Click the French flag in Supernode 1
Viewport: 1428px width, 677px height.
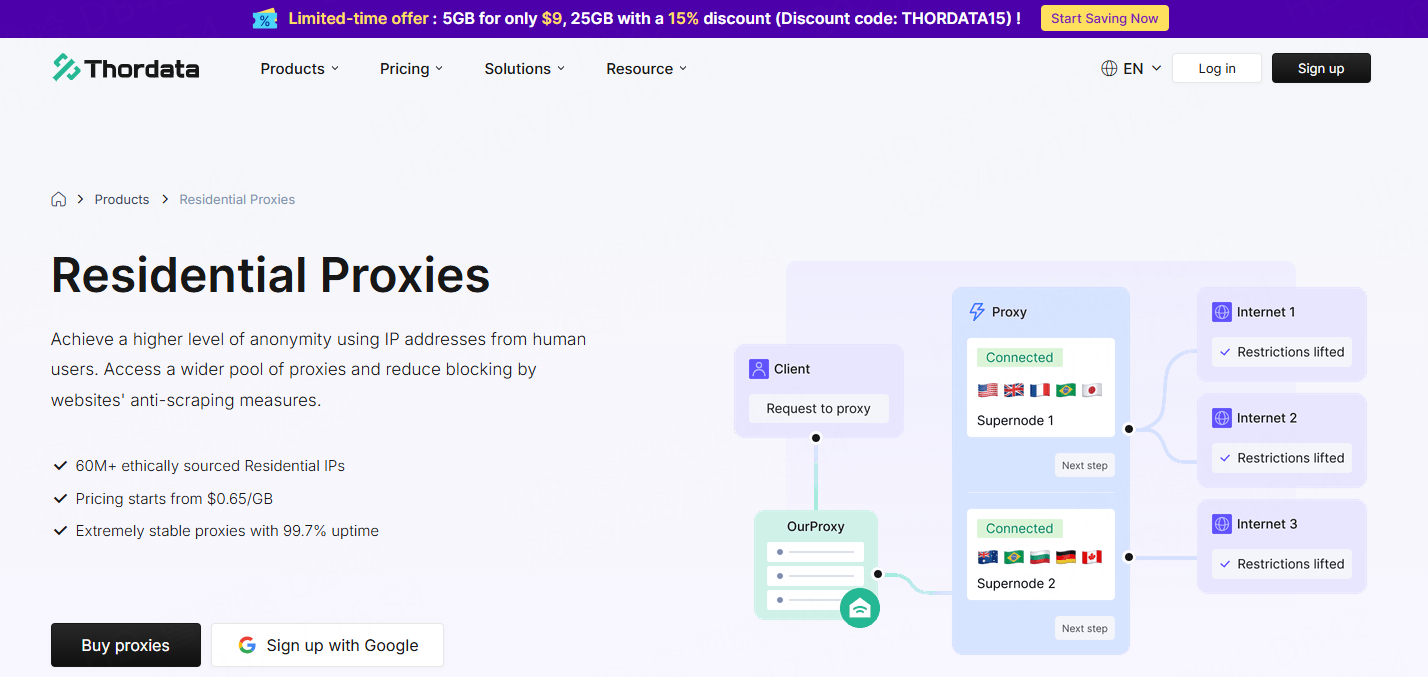[x=1040, y=390]
